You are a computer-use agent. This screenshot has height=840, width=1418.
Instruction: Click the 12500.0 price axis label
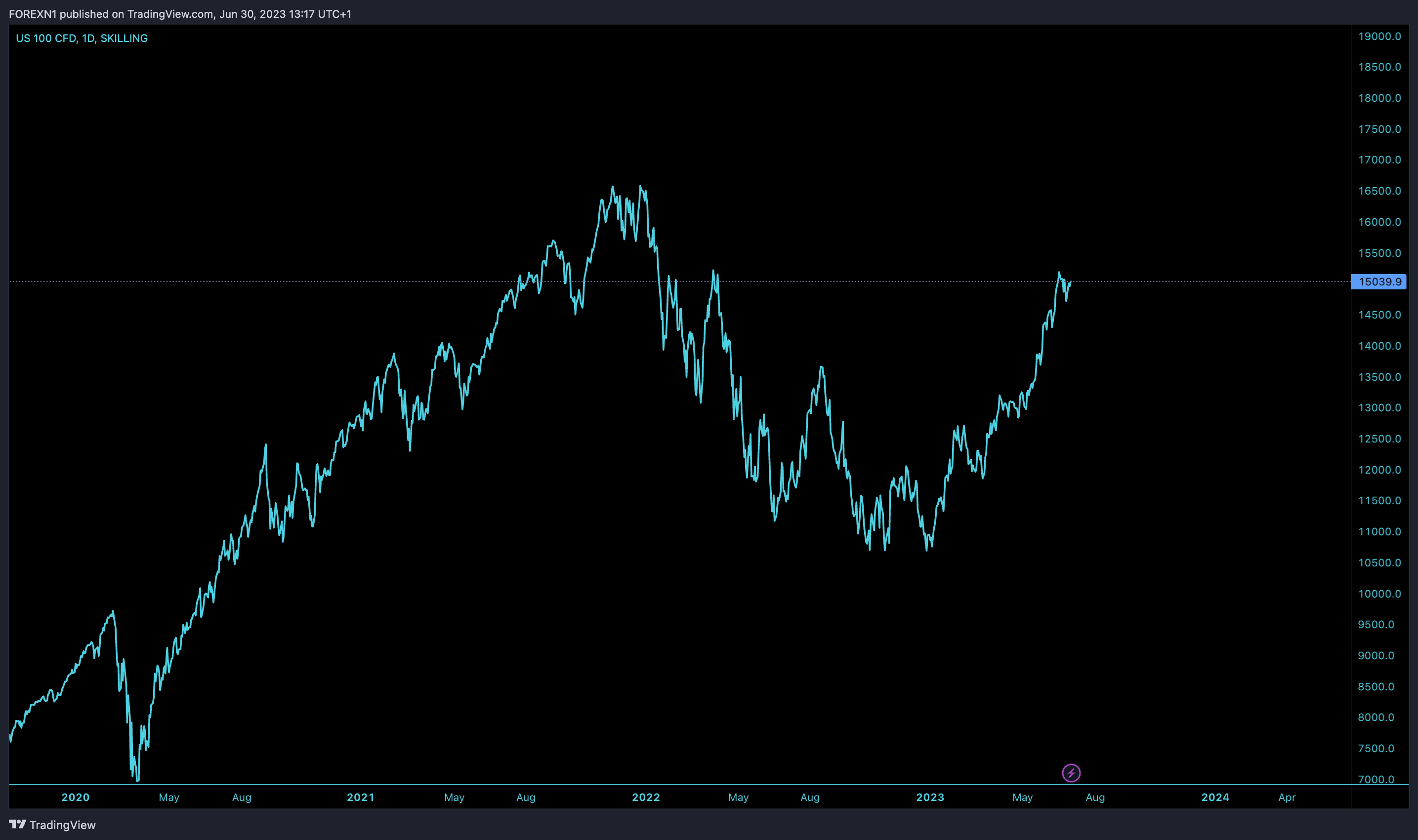coord(1379,439)
